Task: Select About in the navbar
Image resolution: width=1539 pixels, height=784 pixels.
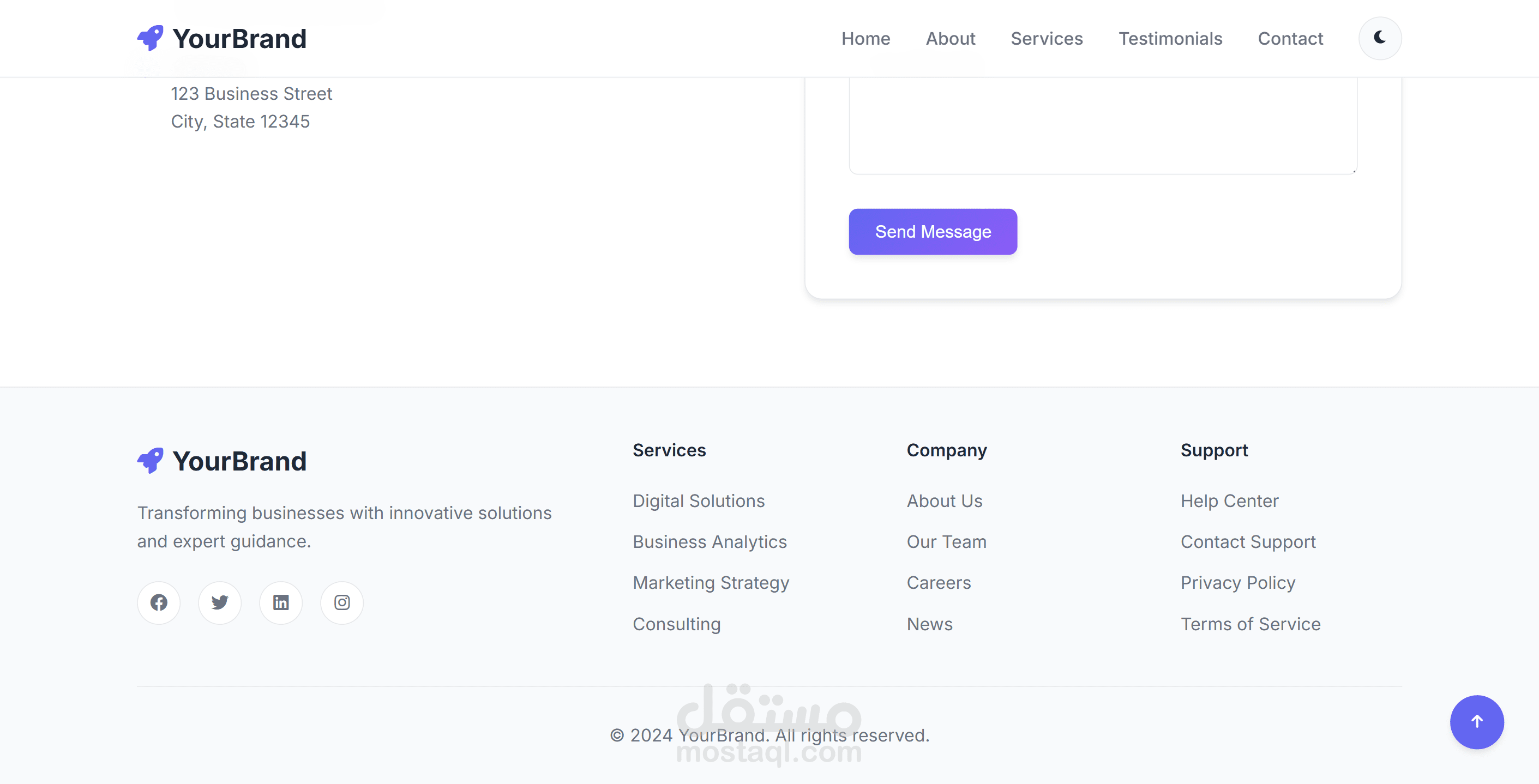Action: 950,39
